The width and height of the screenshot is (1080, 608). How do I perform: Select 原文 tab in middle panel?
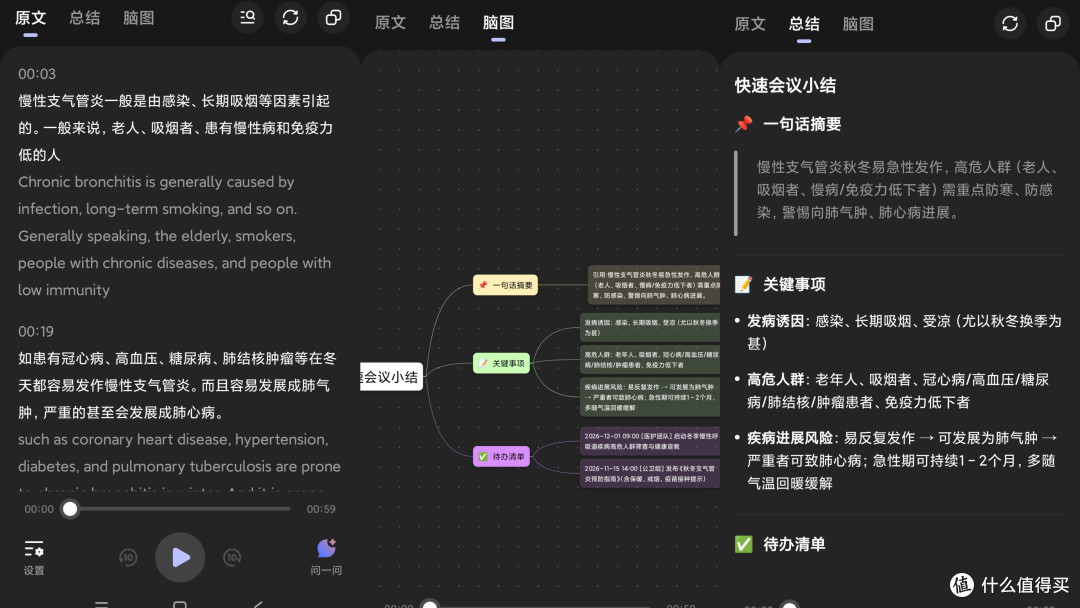click(x=390, y=23)
